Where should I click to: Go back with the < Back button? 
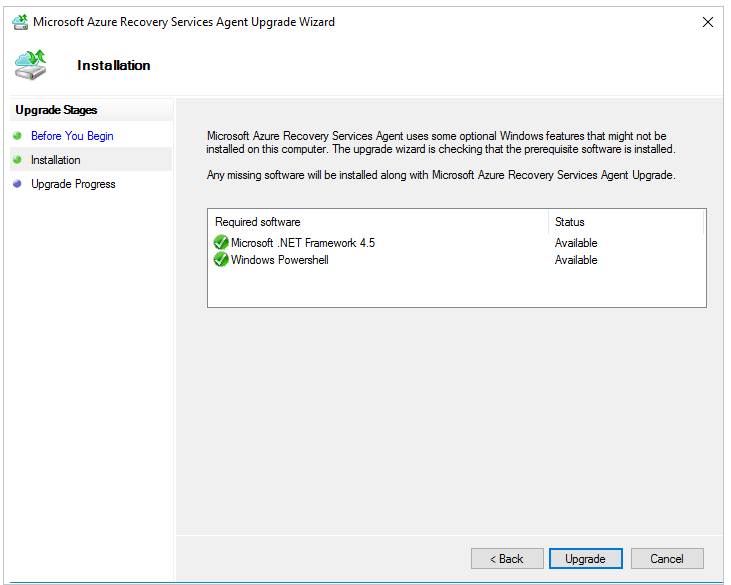(x=507, y=558)
